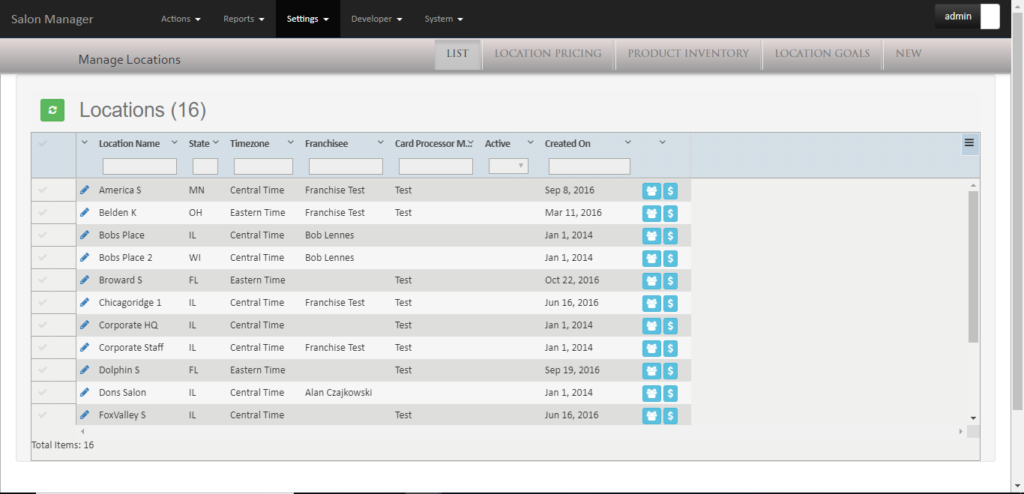The height and width of the screenshot is (494, 1024).
Task: Click shirt icon for Bobs Place row
Action: pyautogui.click(x=651, y=235)
